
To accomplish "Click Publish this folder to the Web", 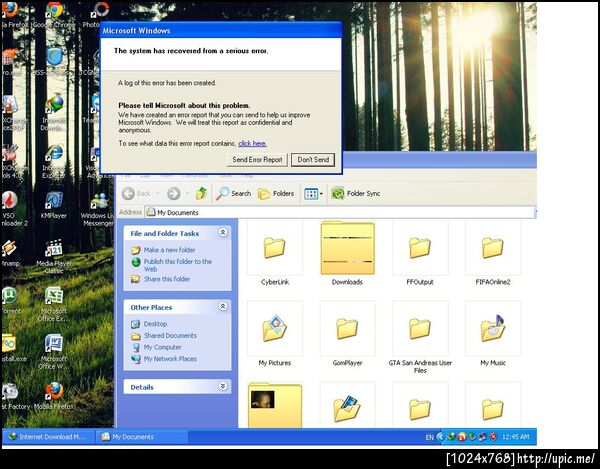I will (x=178, y=265).
